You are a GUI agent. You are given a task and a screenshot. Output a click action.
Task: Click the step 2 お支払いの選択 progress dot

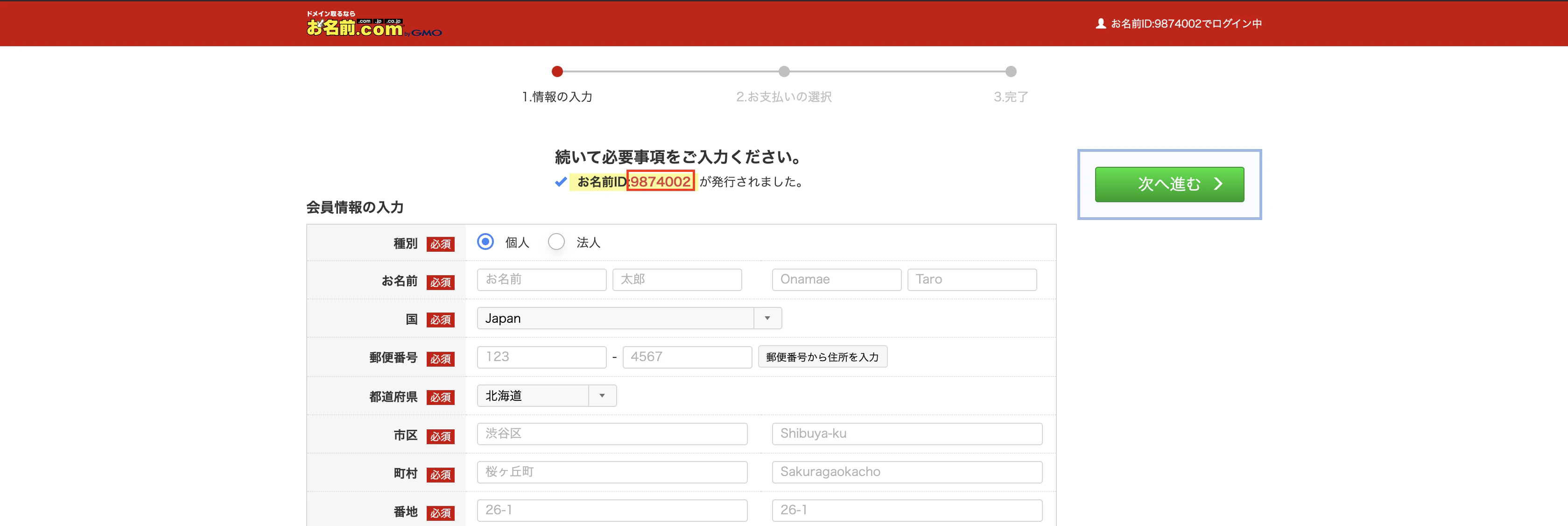783,71
